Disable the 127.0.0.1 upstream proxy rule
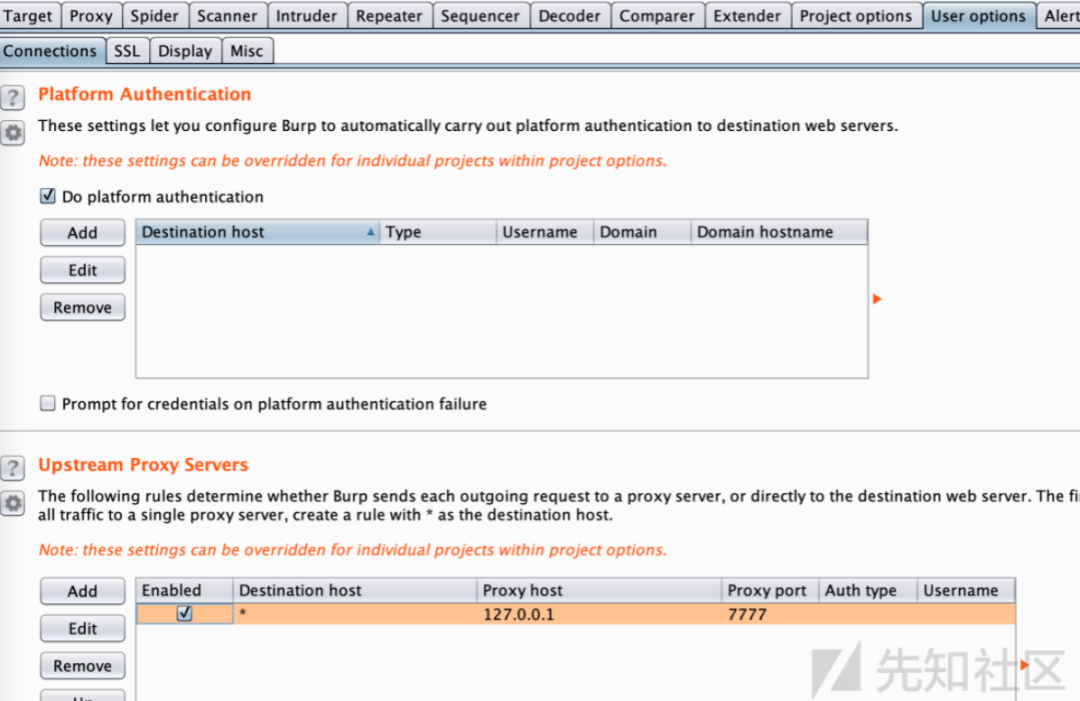 coord(184,613)
